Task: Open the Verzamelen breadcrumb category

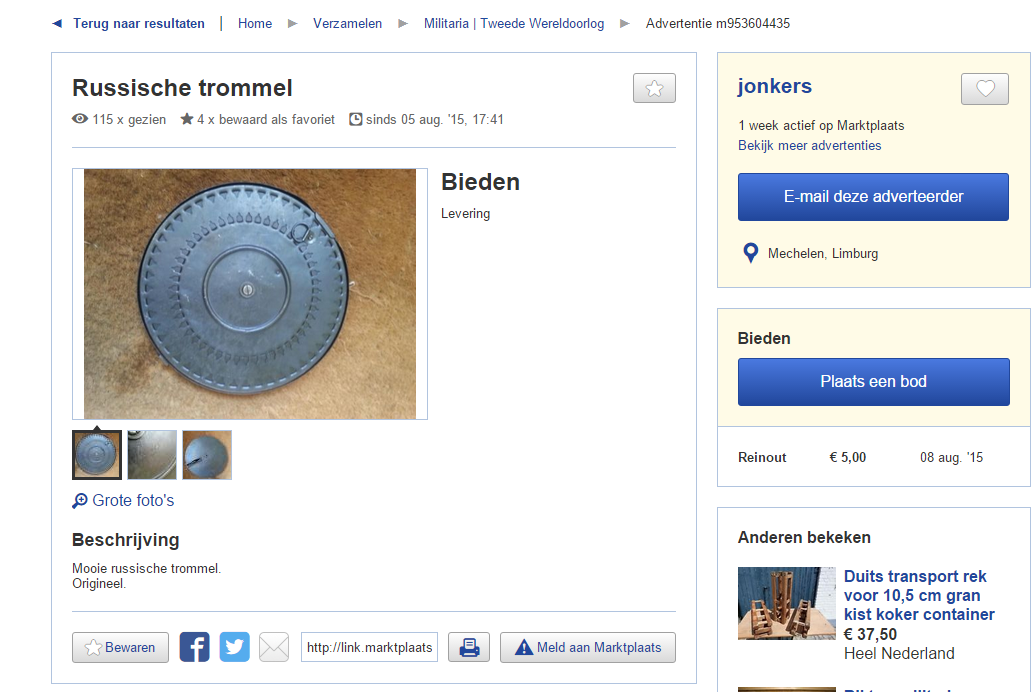Action: click(347, 23)
